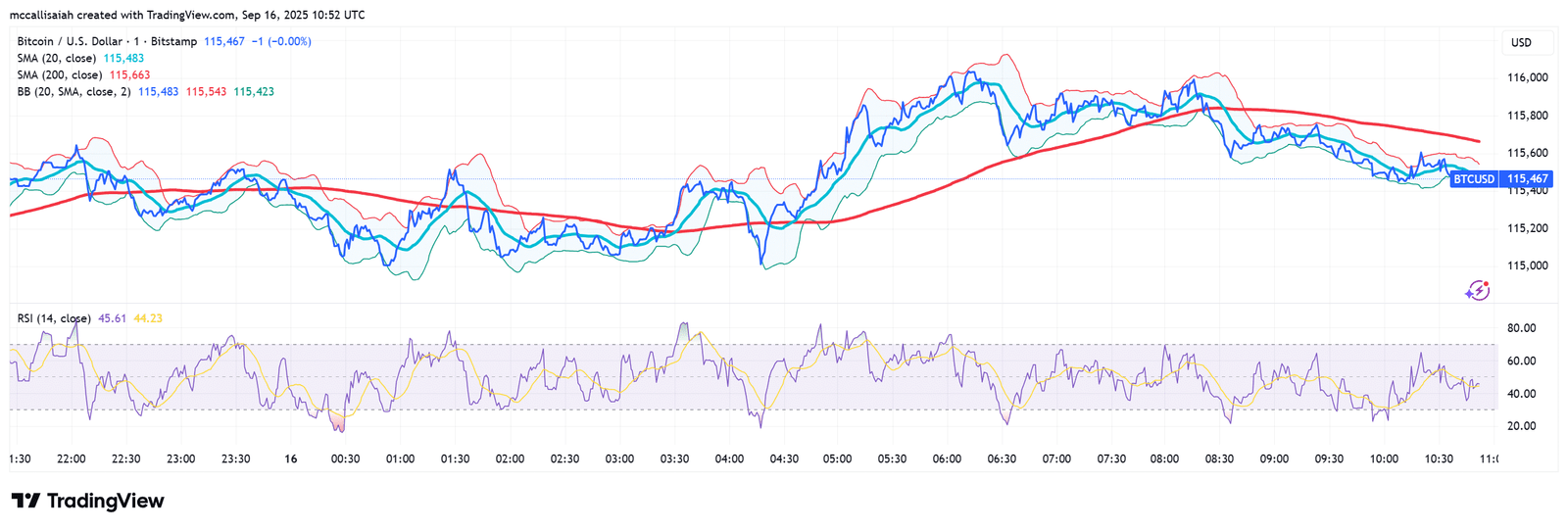
Task: Open the USD currency selector
Action: click(x=1521, y=42)
